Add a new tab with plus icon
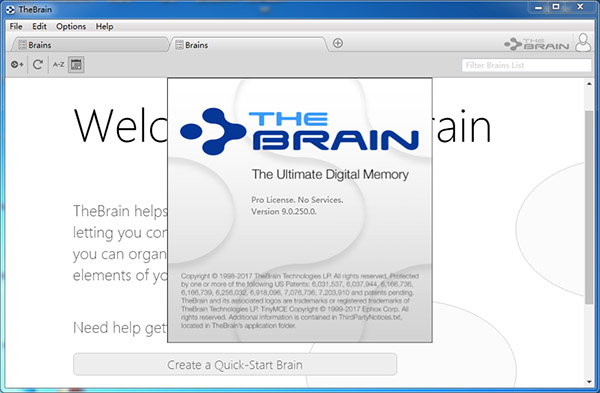Screen dimensions: 600x393 [x=338, y=43]
